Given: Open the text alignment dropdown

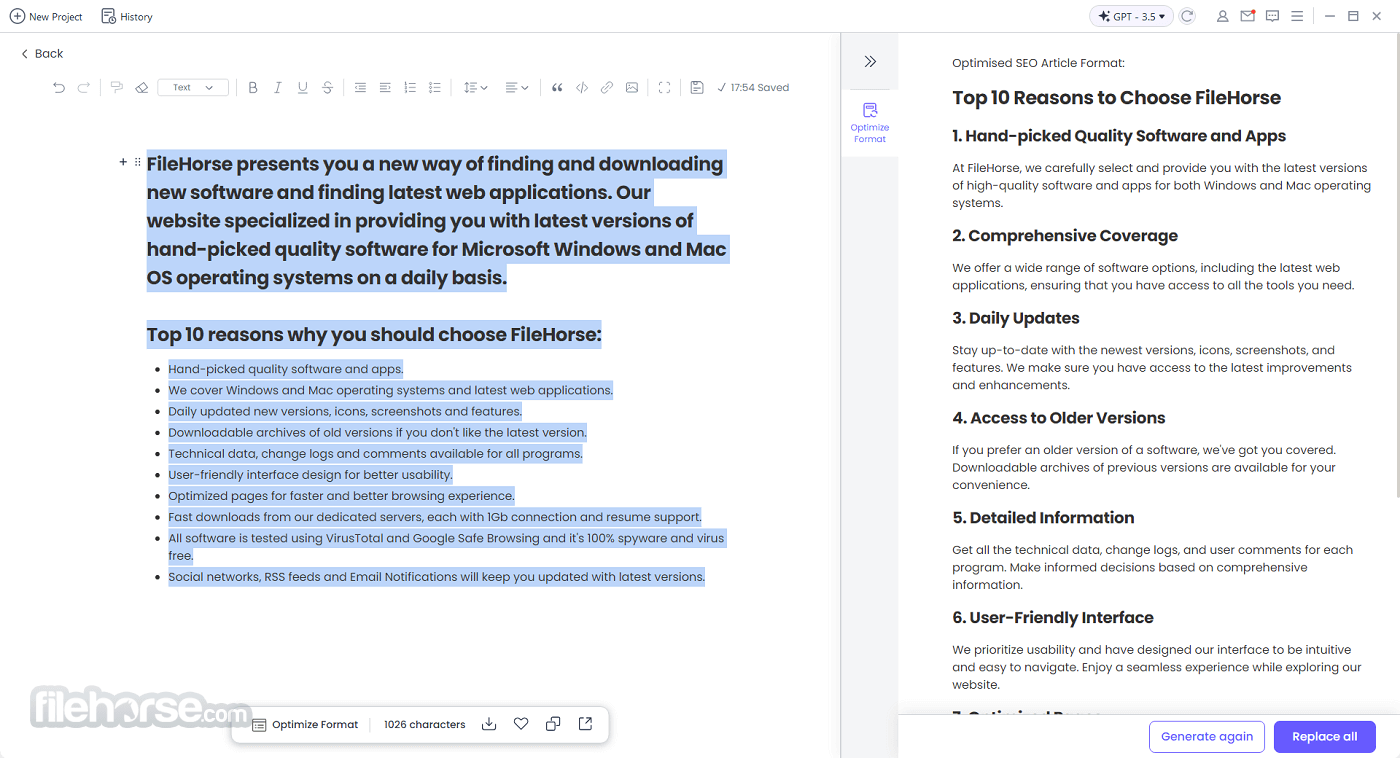Looking at the screenshot, I should pyautogui.click(x=516, y=88).
